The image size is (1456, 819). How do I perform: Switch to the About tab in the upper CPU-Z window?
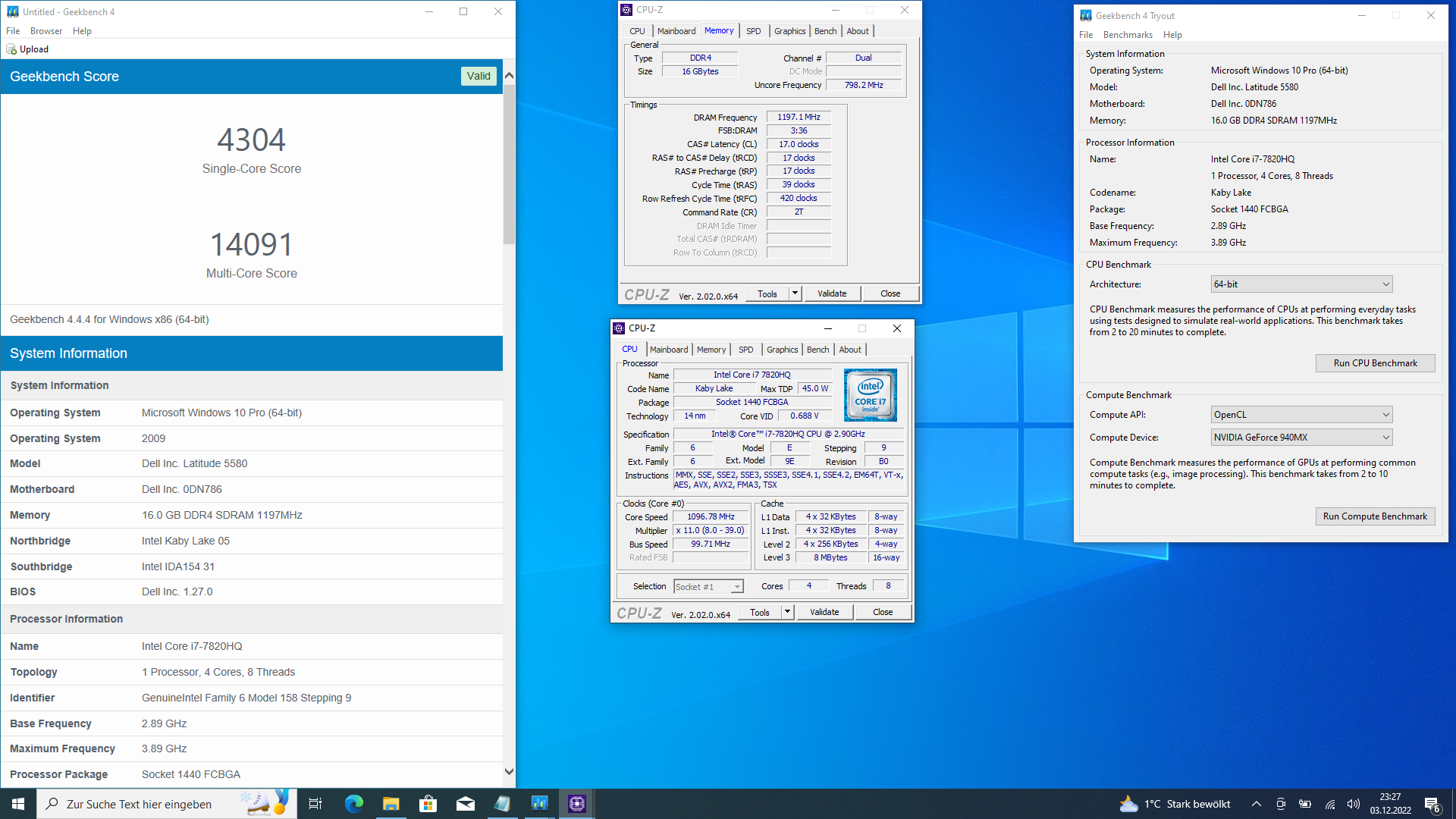click(858, 31)
